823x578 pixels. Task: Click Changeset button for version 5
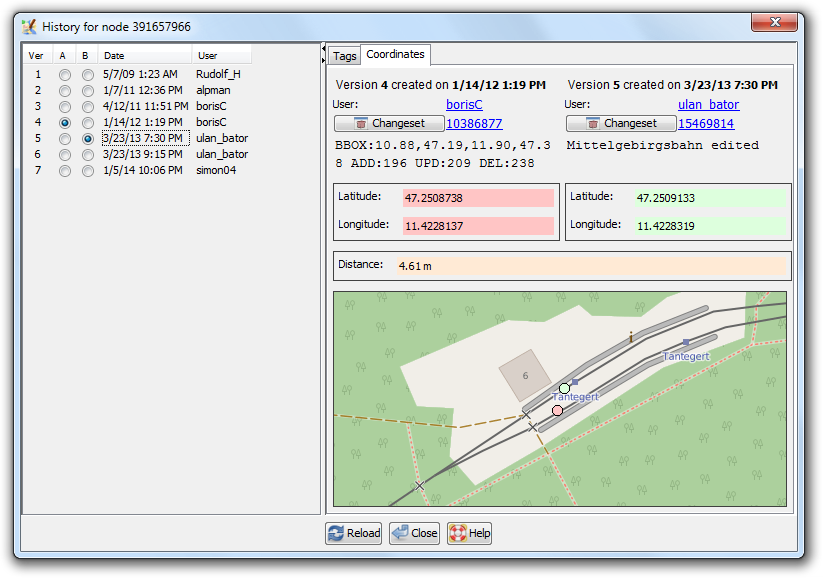click(x=621, y=123)
